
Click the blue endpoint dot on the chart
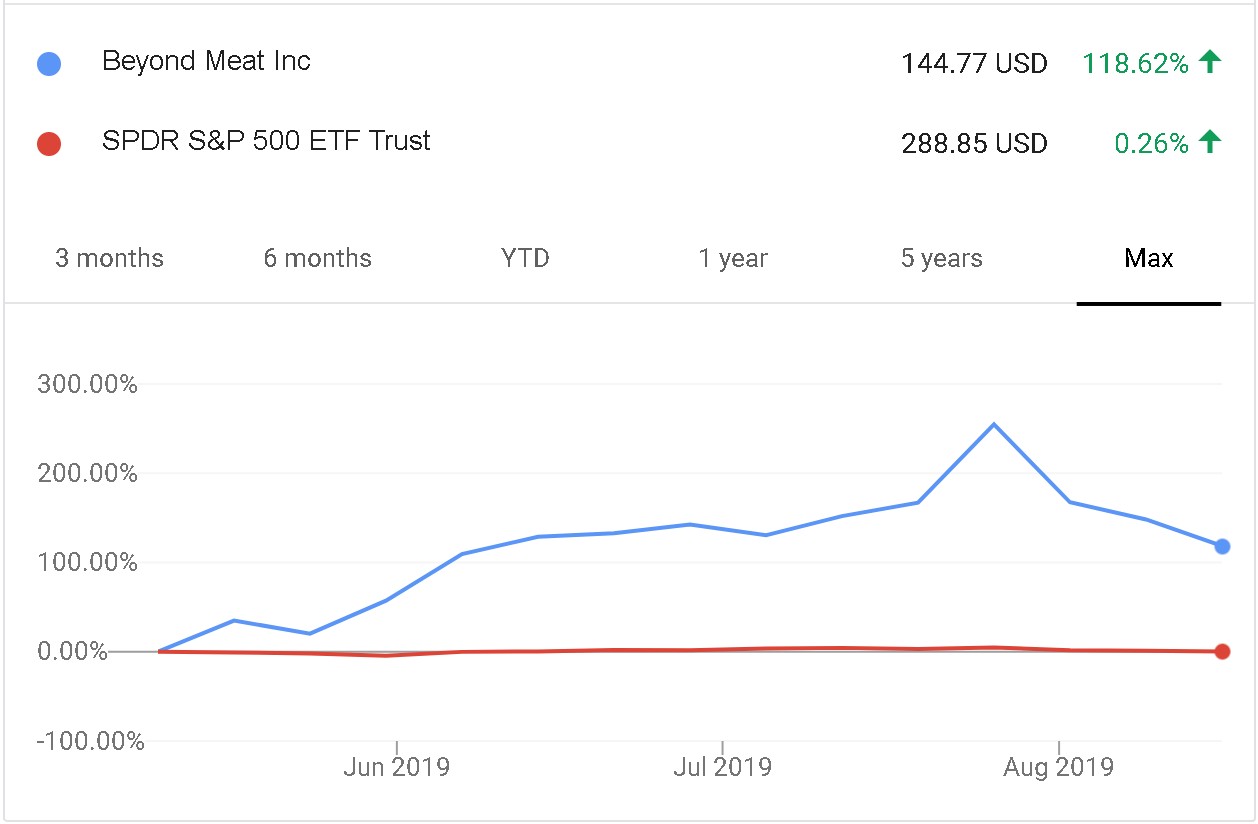[1221, 547]
